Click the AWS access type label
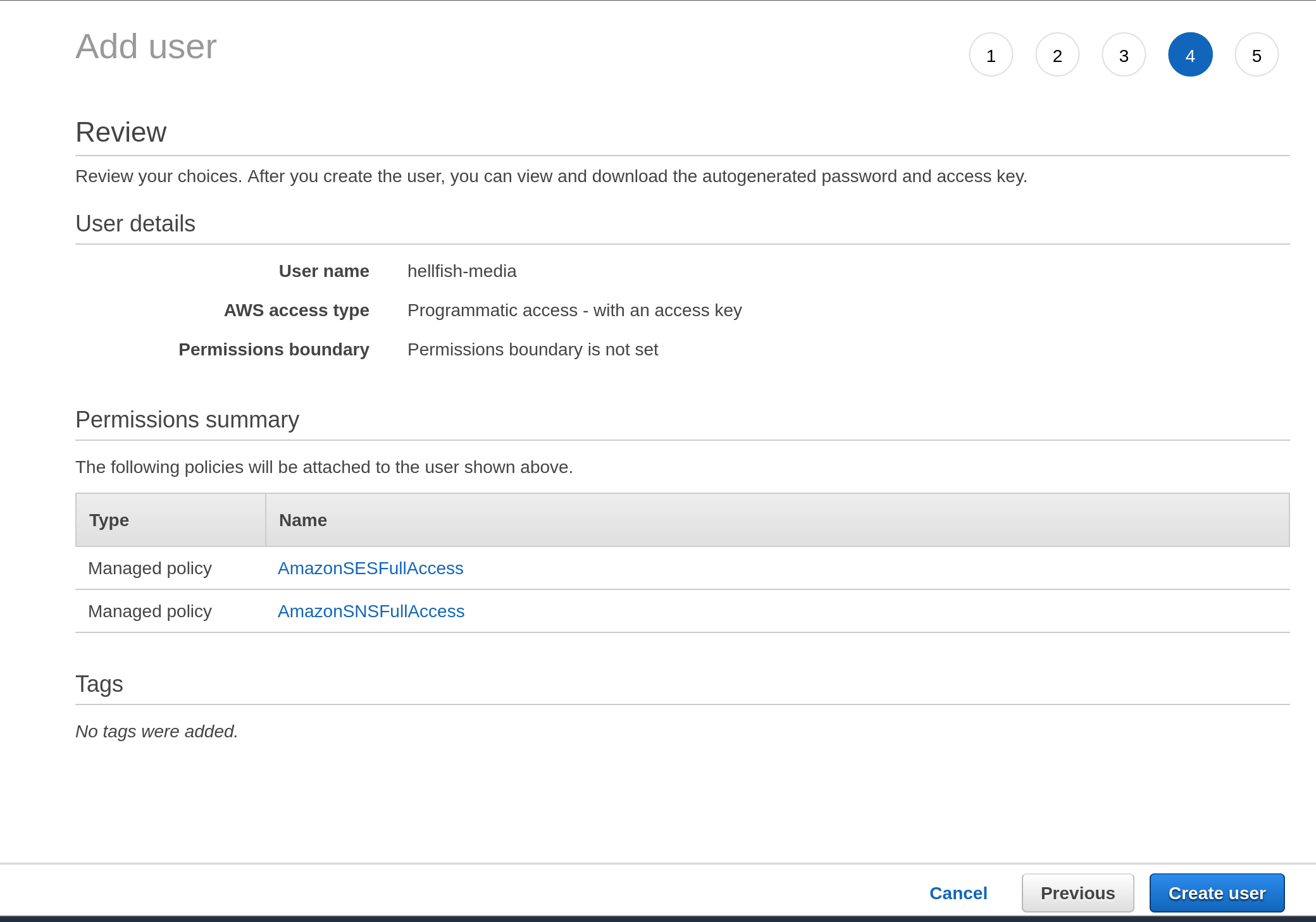The width and height of the screenshot is (1316, 922). click(297, 310)
